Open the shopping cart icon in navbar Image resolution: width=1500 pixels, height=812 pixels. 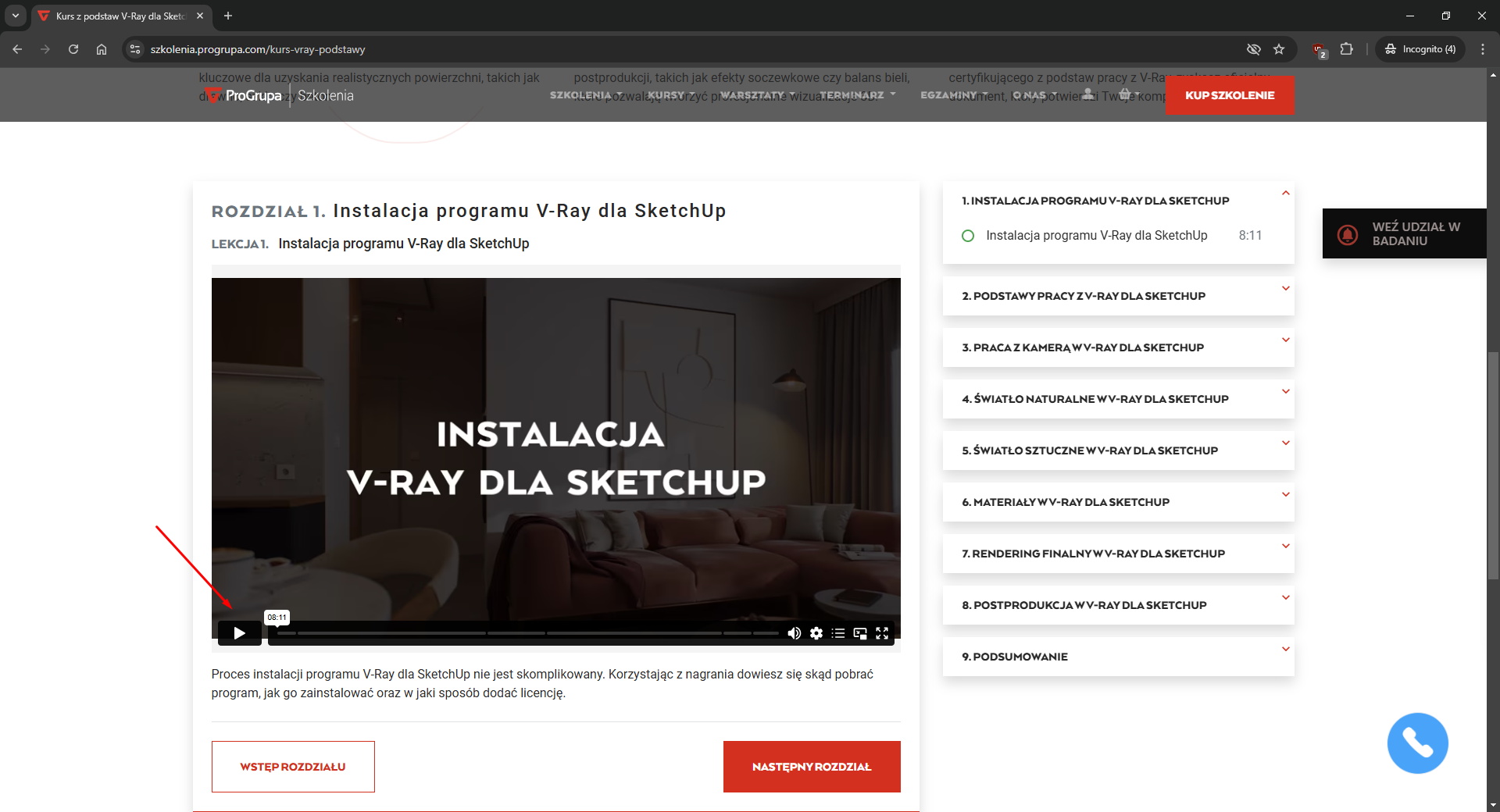(1125, 94)
